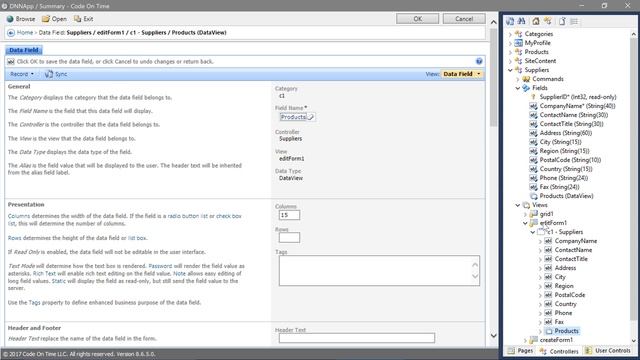The image size is (640, 360).
Task: Expand the grid1 view node
Action: 525,214
